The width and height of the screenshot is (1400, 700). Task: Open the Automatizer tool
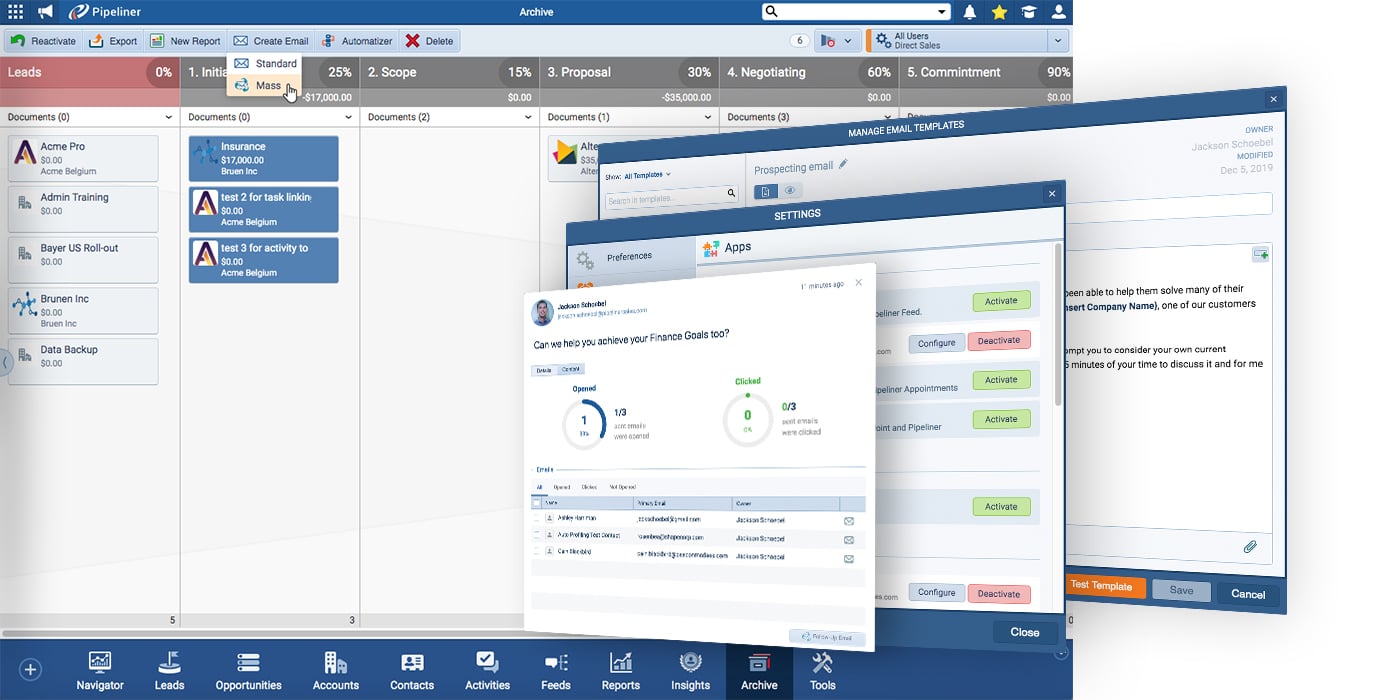(357, 41)
